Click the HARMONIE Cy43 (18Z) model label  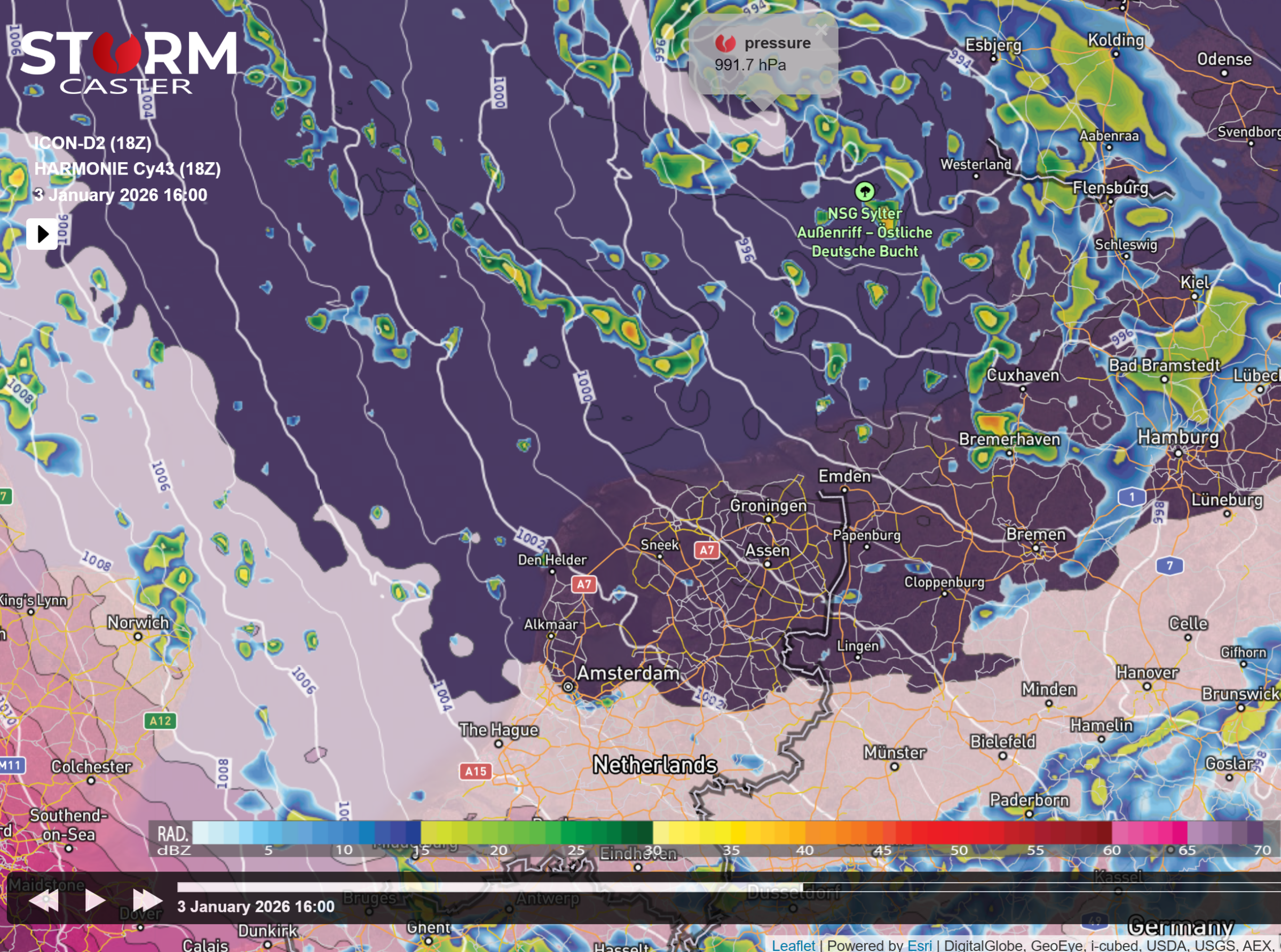click(128, 168)
